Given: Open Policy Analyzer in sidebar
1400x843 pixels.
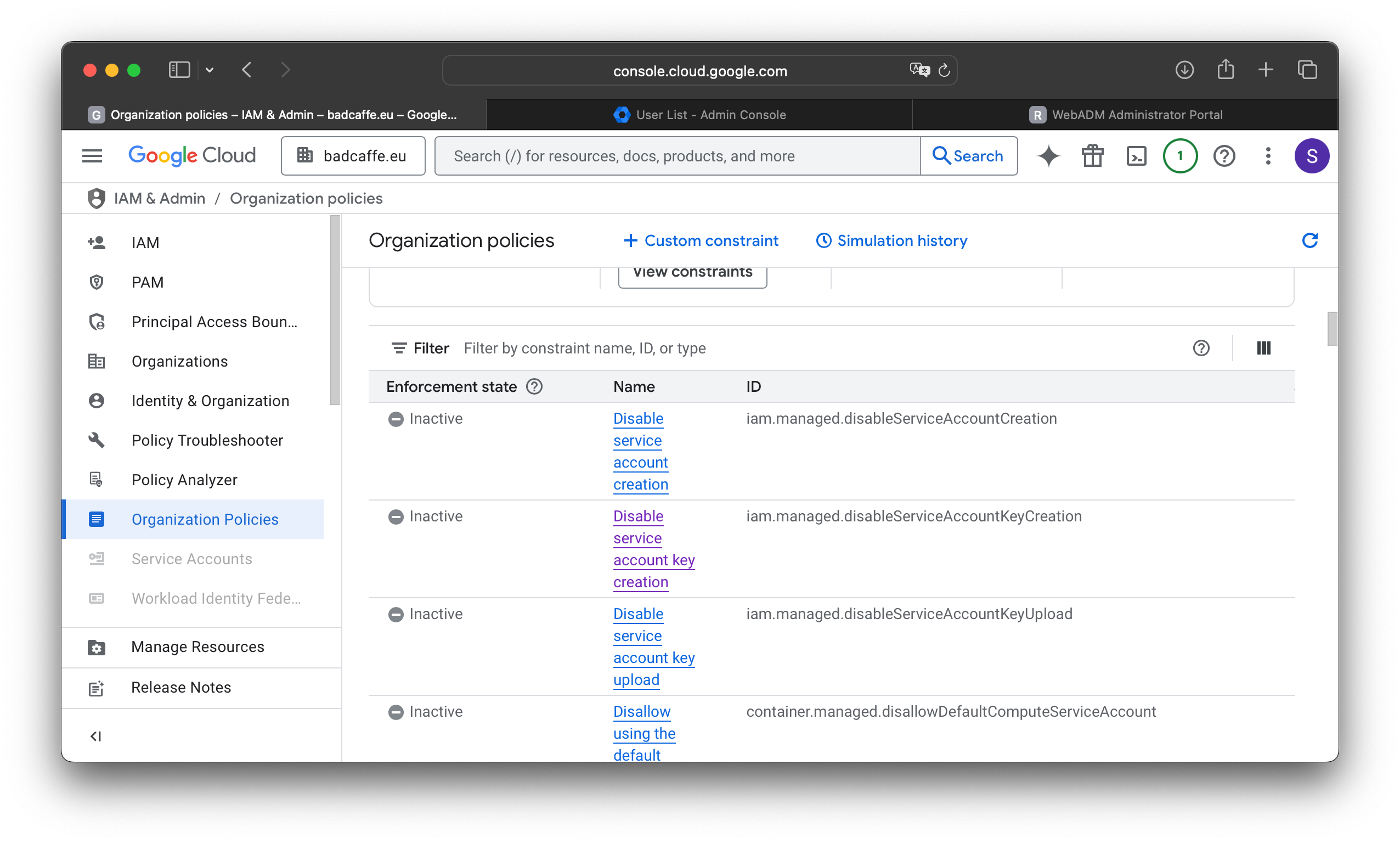Looking at the screenshot, I should click(x=193, y=480).
